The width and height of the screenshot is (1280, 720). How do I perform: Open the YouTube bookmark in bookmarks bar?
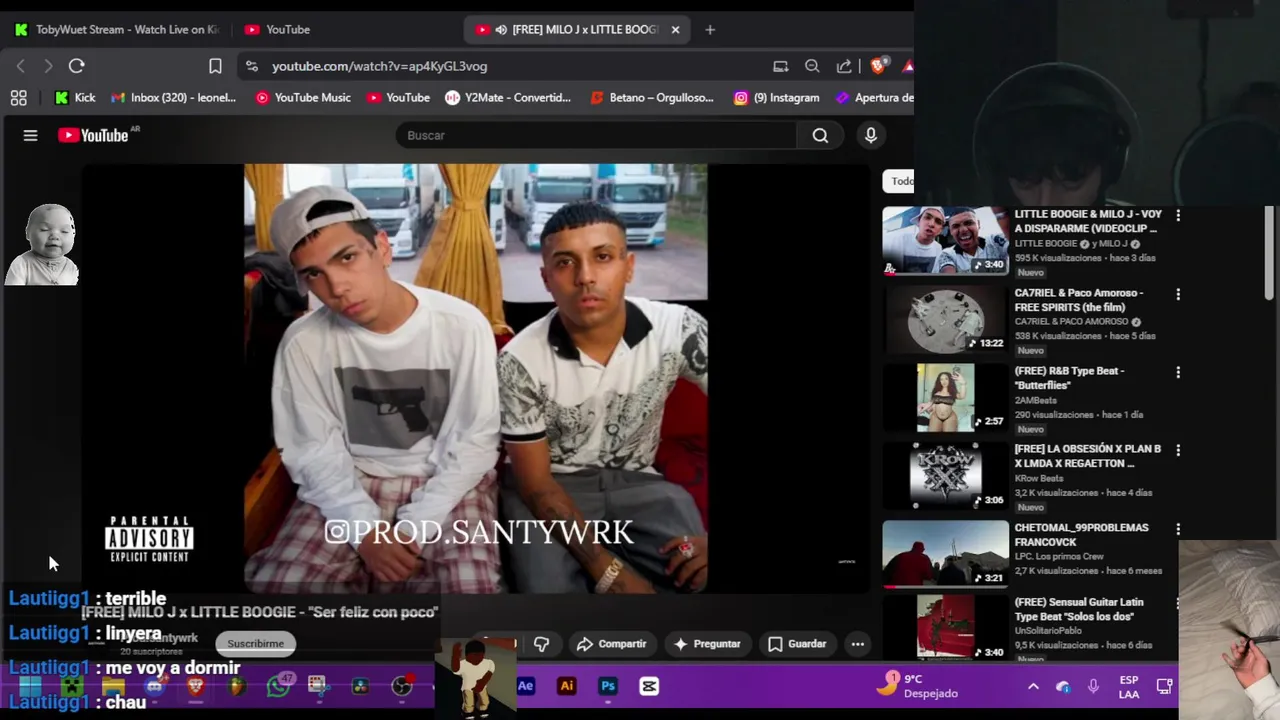coord(398,97)
